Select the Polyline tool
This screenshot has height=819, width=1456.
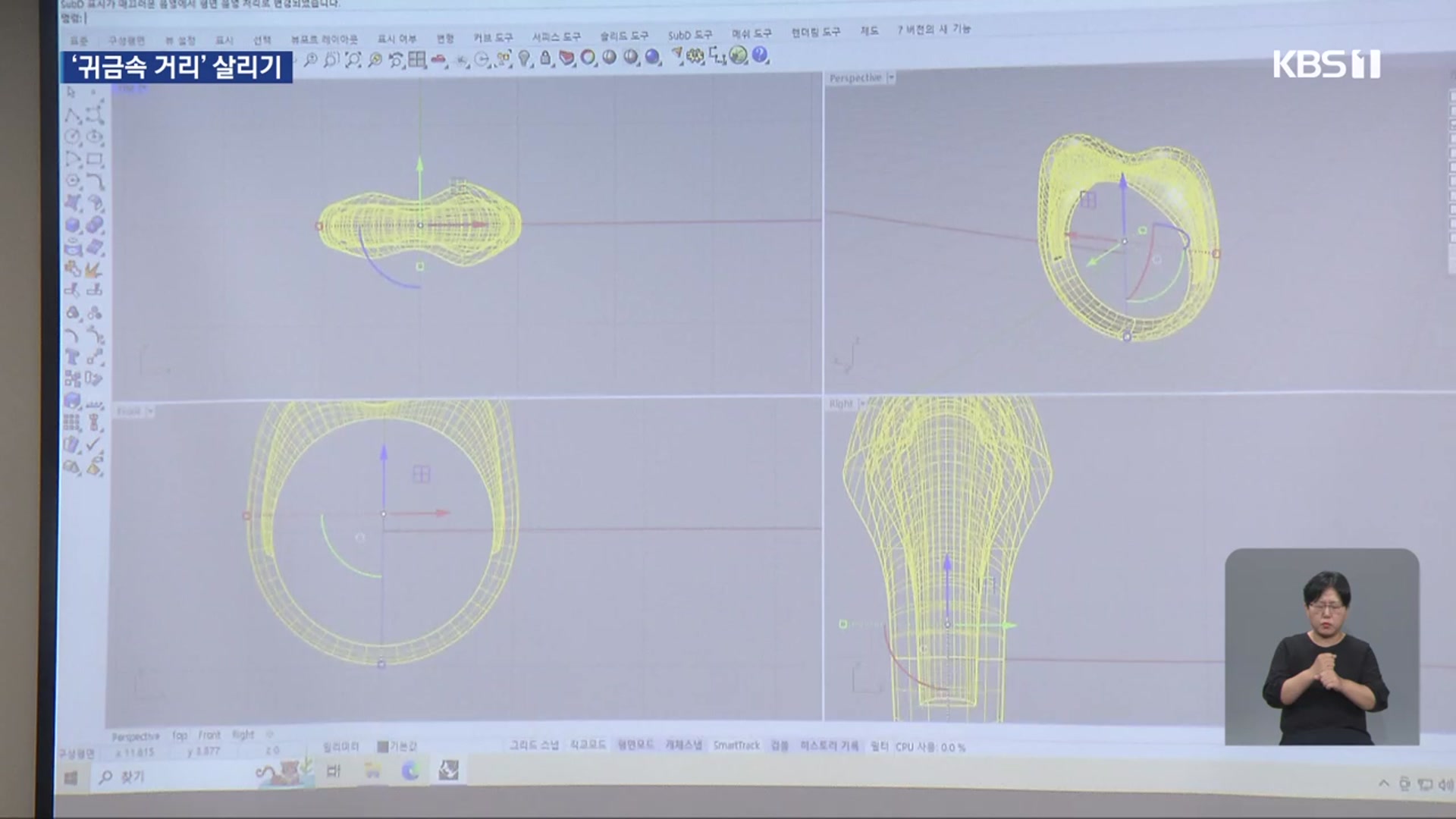click(x=73, y=115)
